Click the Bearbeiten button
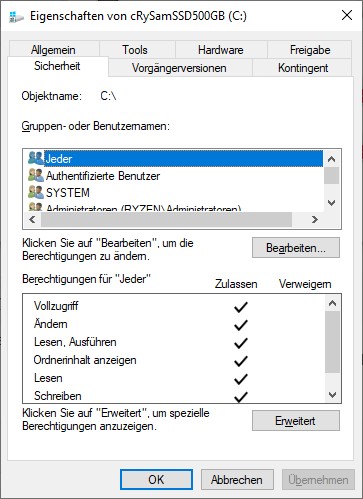This screenshot has height=499, width=363. click(296, 248)
